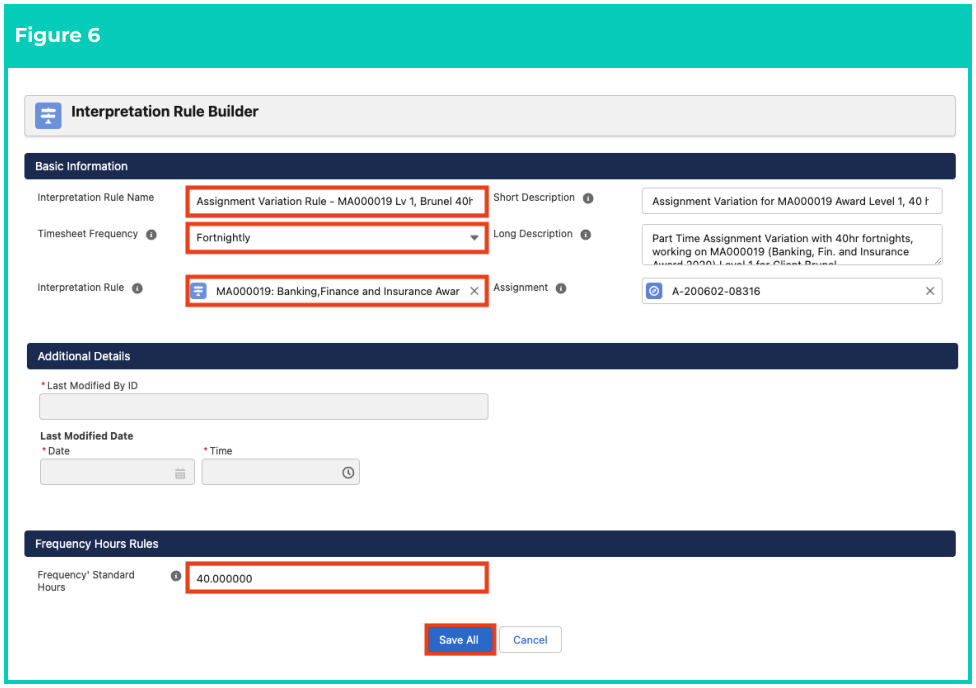The width and height of the screenshot is (976, 688).
Task: Open the clock picker in Time field
Action: pyautogui.click(x=348, y=473)
